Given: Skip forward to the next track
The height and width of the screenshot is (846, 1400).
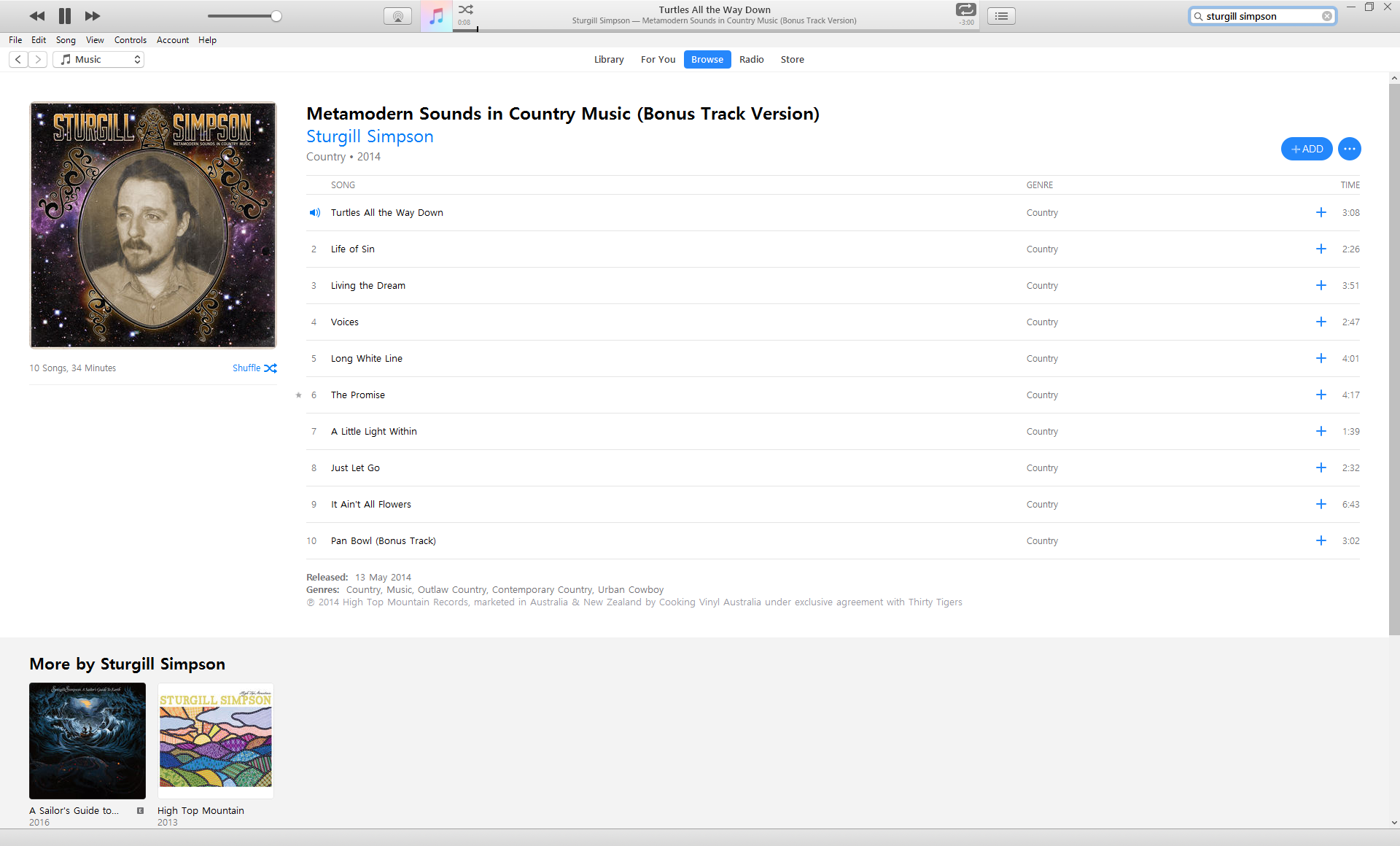Looking at the screenshot, I should [93, 16].
